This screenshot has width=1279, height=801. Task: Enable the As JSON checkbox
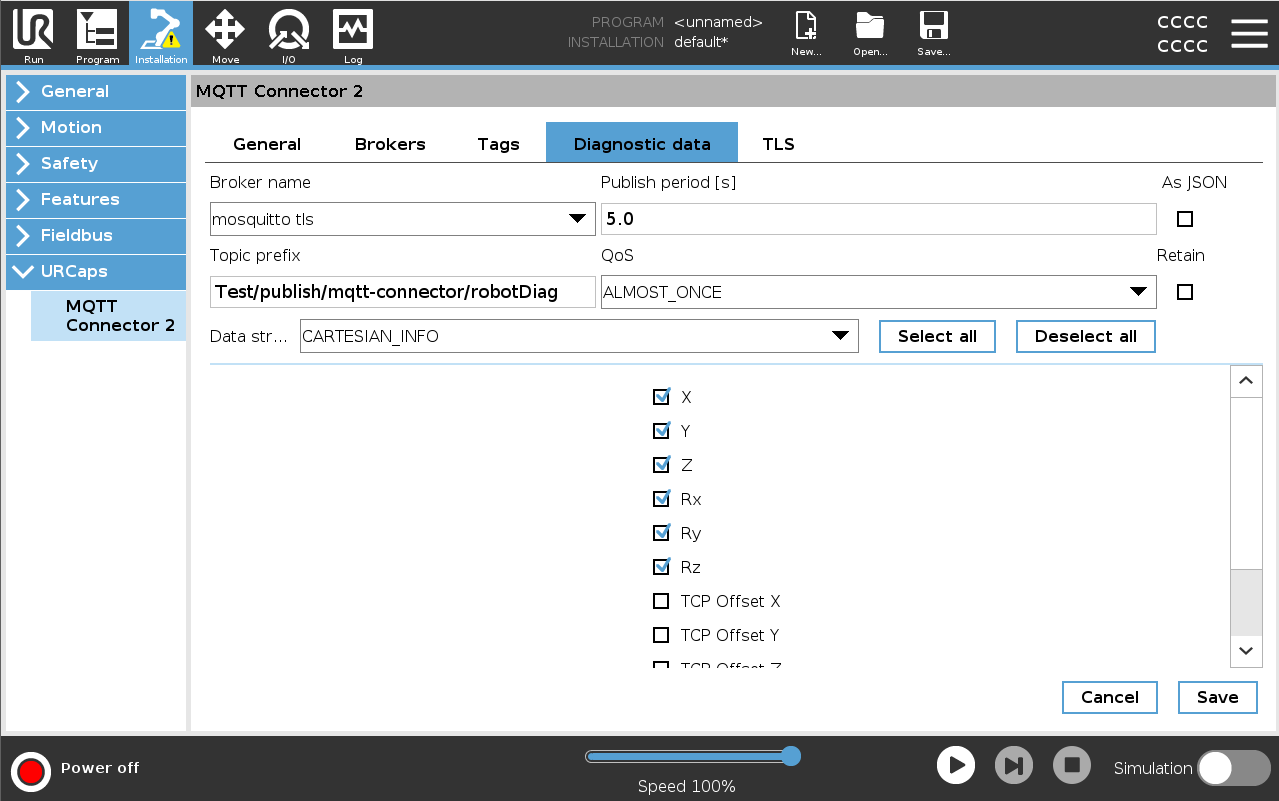[x=1185, y=219]
